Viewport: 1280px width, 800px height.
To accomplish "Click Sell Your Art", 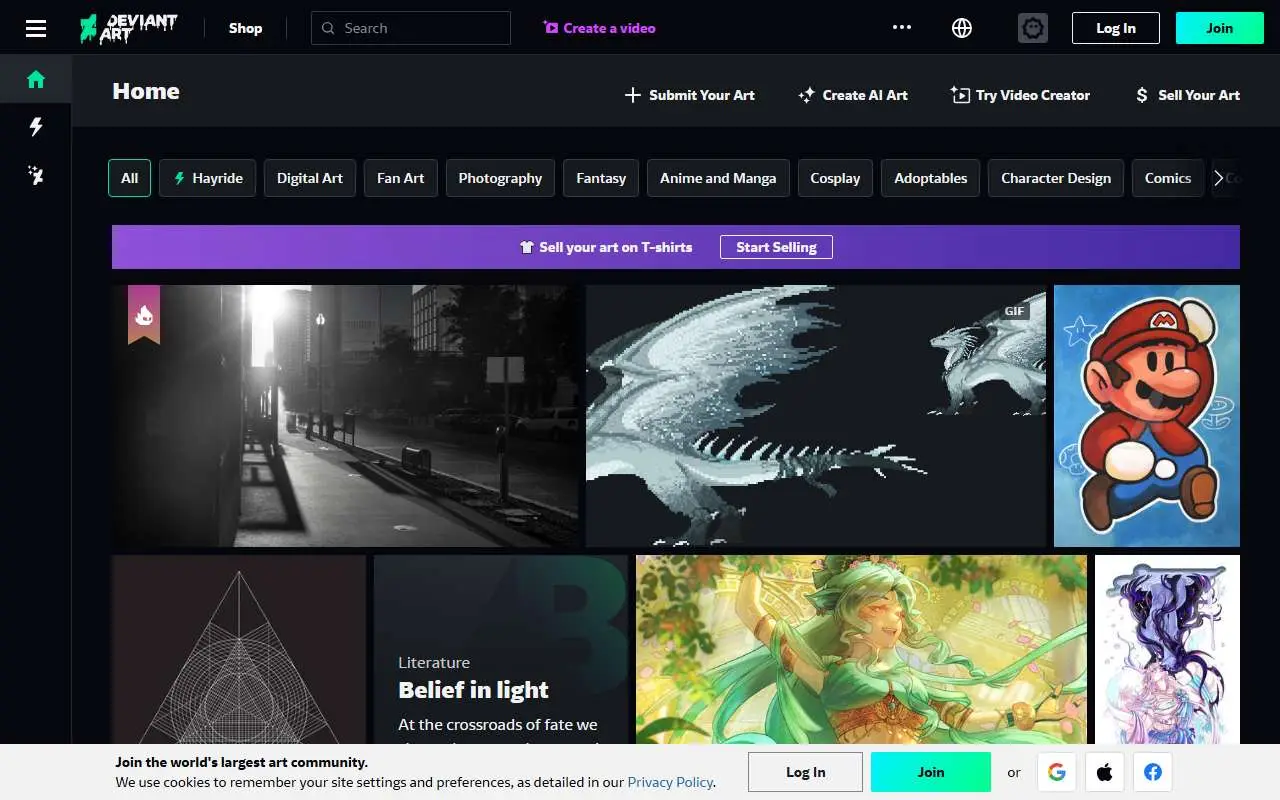I will [x=1188, y=95].
